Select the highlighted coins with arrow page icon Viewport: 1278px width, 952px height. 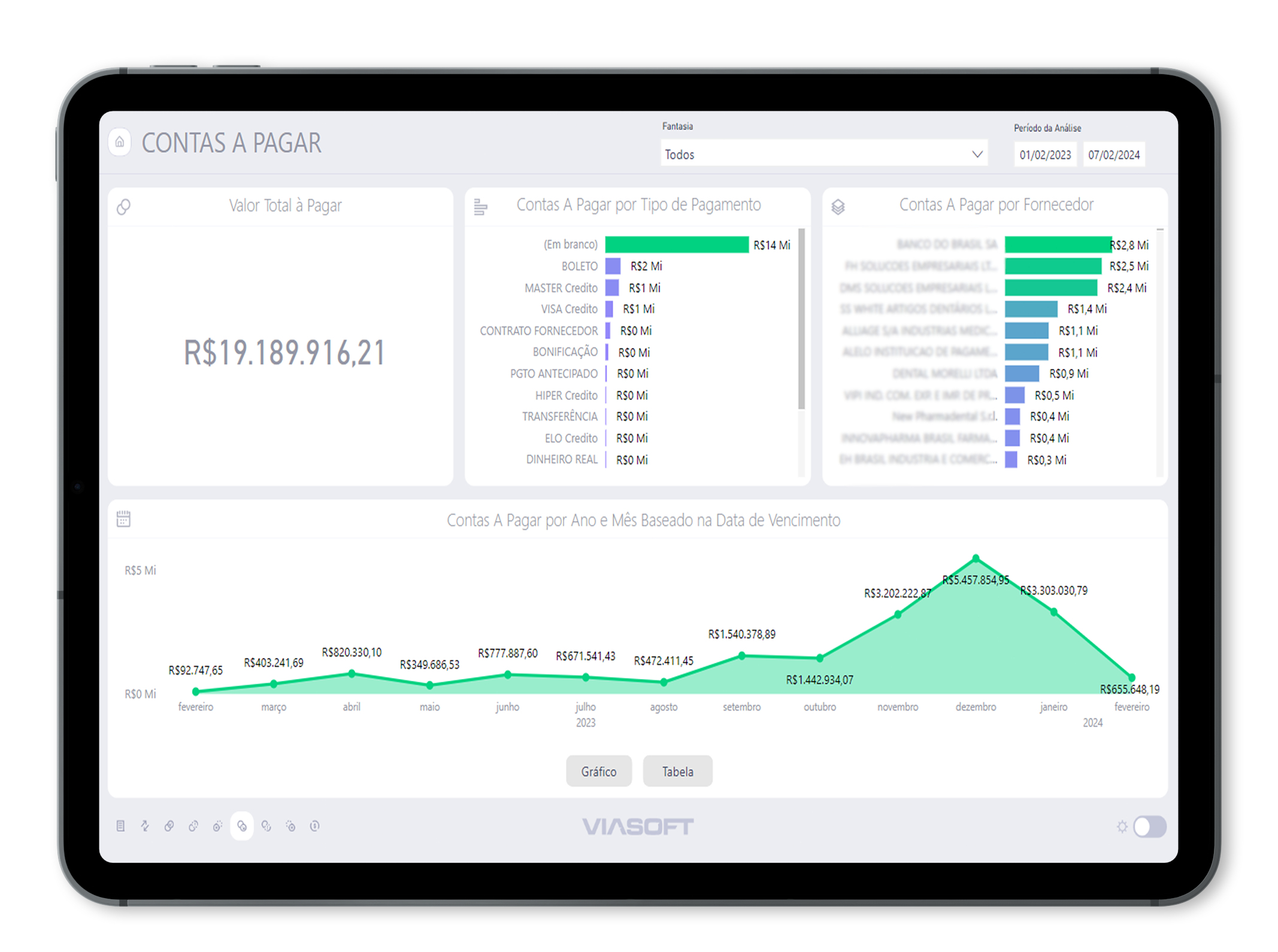[x=242, y=826]
